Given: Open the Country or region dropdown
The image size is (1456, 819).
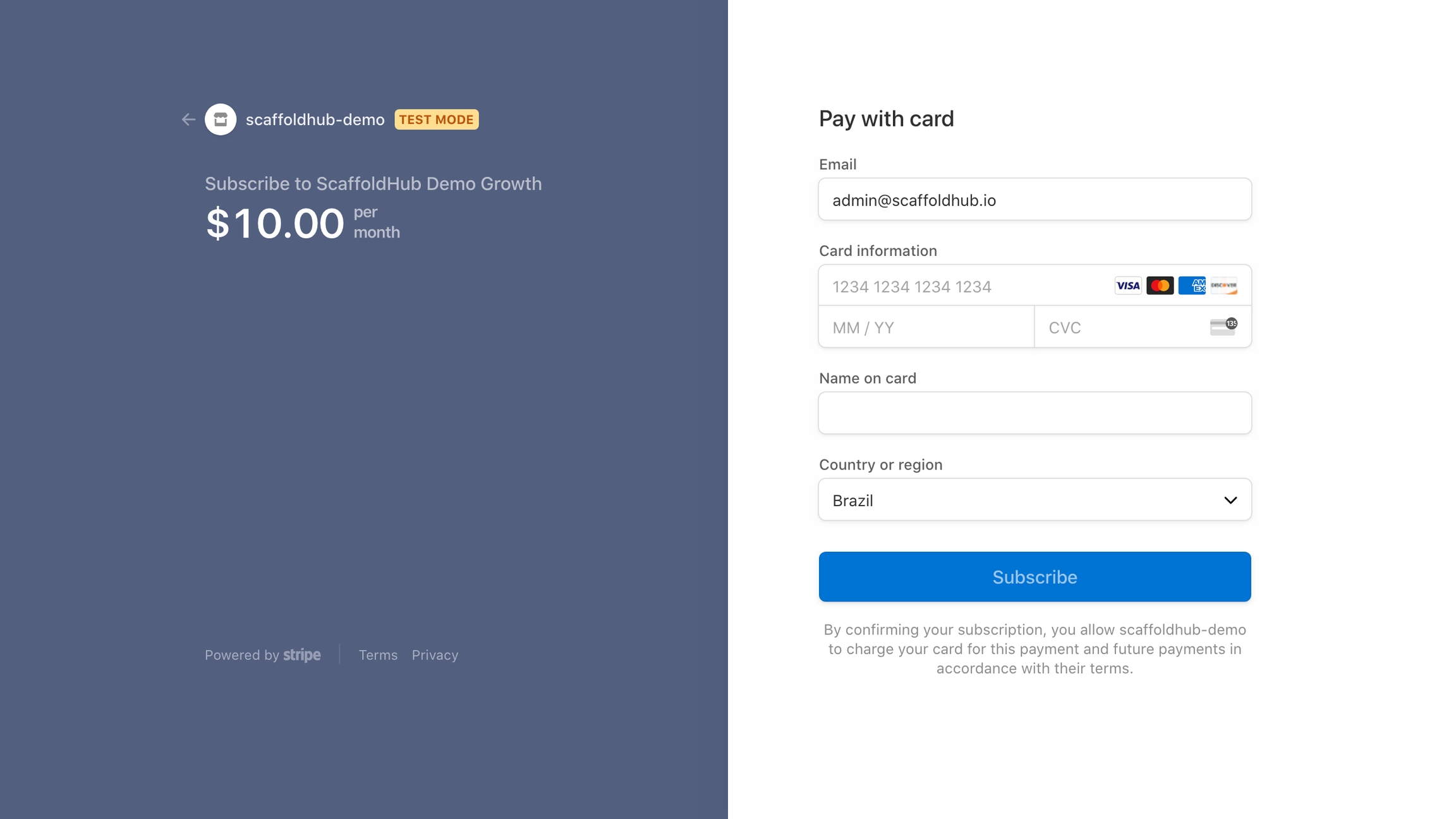Looking at the screenshot, I should (x=1034, y=500).
